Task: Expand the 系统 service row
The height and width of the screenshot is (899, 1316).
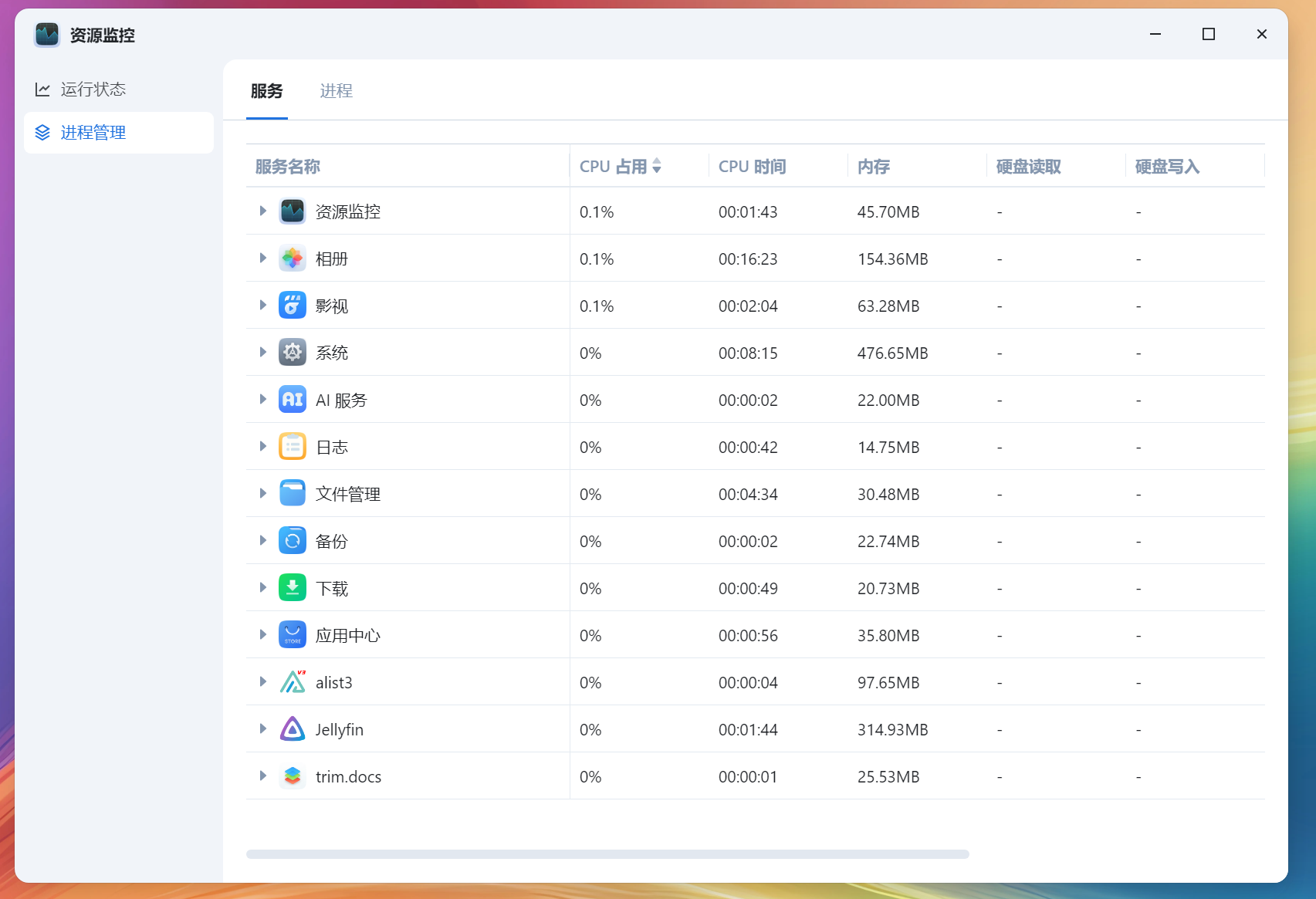Action: [x=263, y=353]
